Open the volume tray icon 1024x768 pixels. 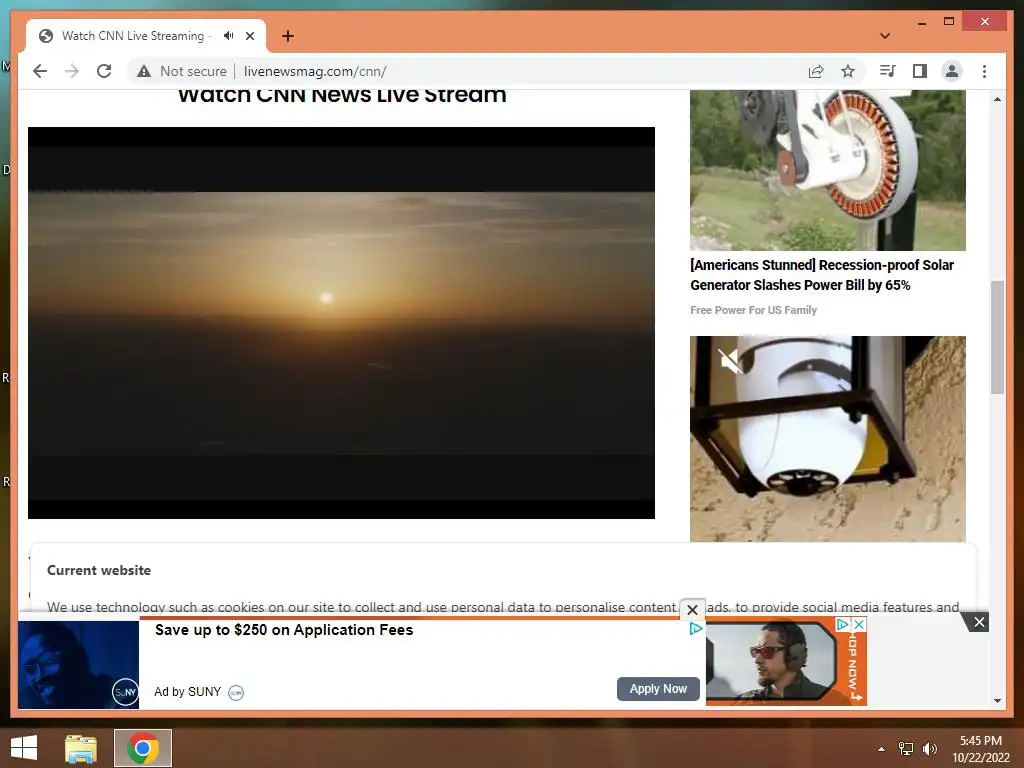pos(929,748)
